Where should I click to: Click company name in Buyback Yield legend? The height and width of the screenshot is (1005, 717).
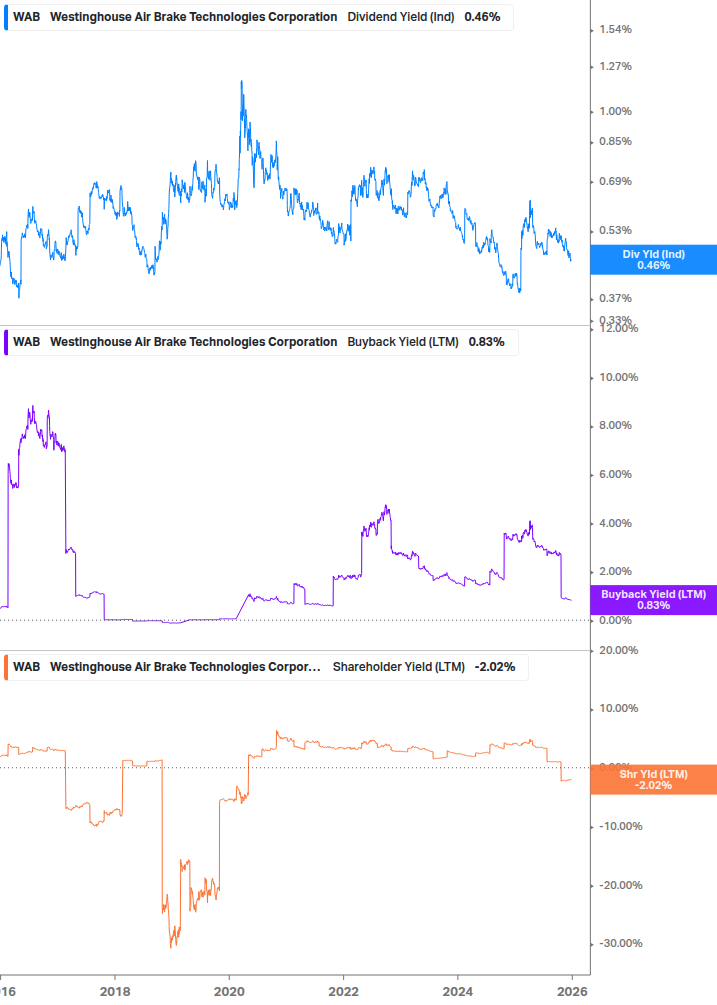point(194,342)
